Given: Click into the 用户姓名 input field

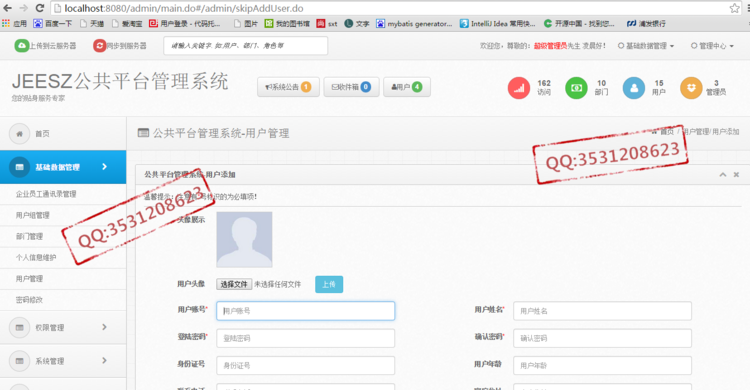Looking at the screenshot, I should [x=602, y=311].
